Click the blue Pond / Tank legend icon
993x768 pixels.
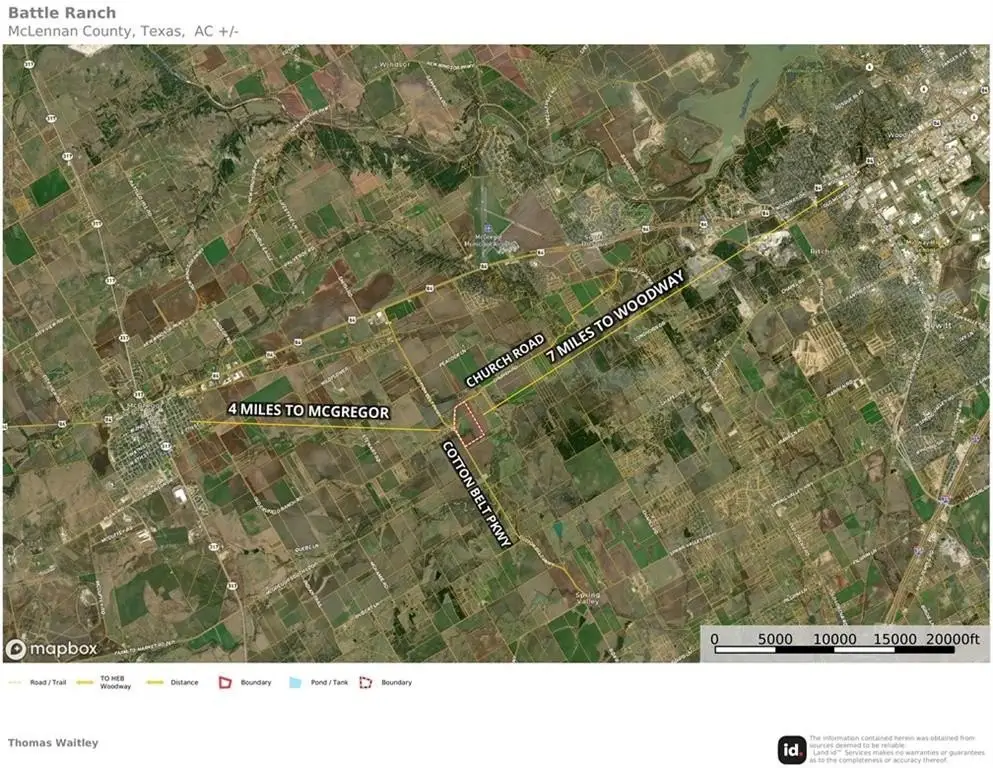(295, 682)
